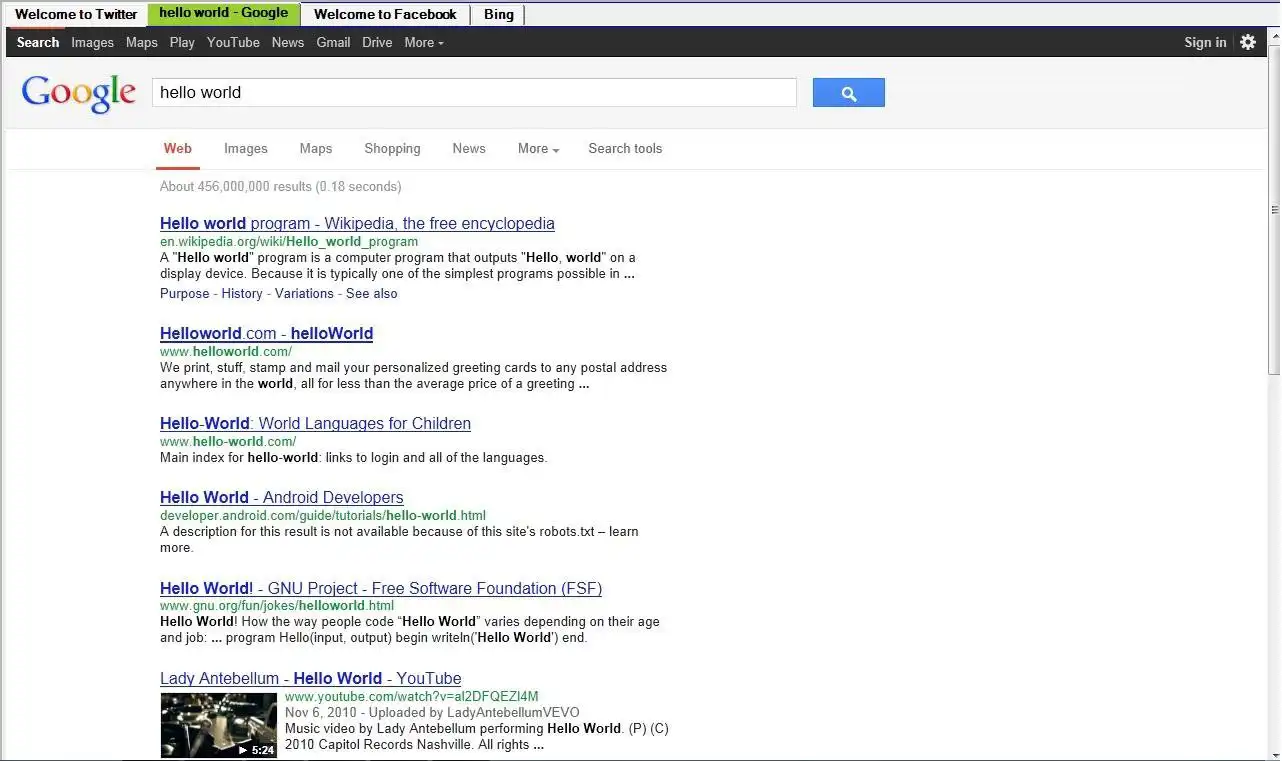Play the Lady Antebellum video thumbnail
This screenshot has height=761, width=1282.
pos(219,725)
